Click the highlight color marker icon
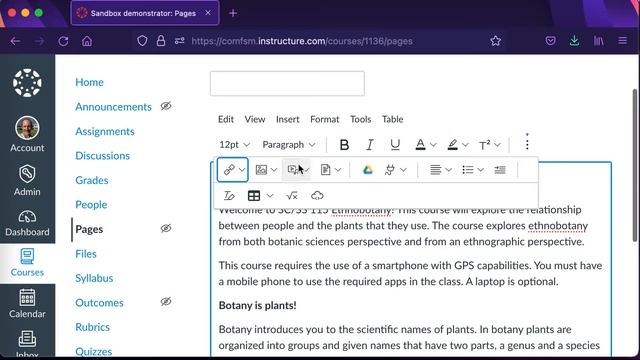 (452, 144)
